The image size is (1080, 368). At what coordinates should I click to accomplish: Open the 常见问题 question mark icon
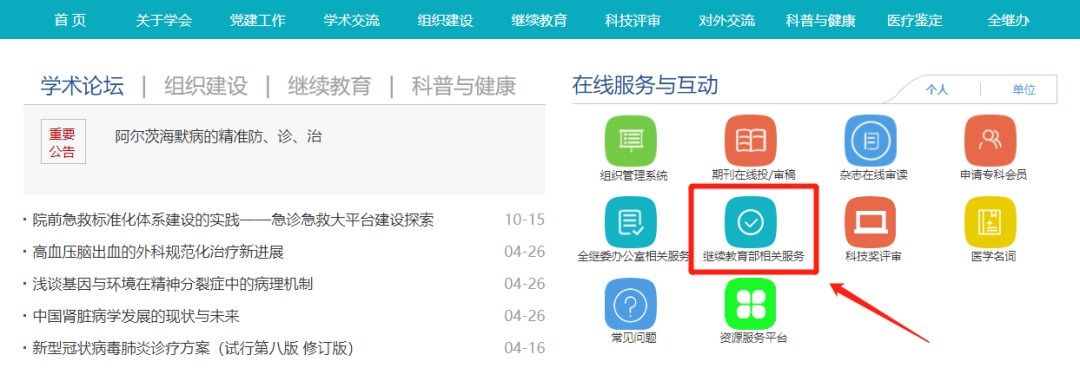(630, 304)
